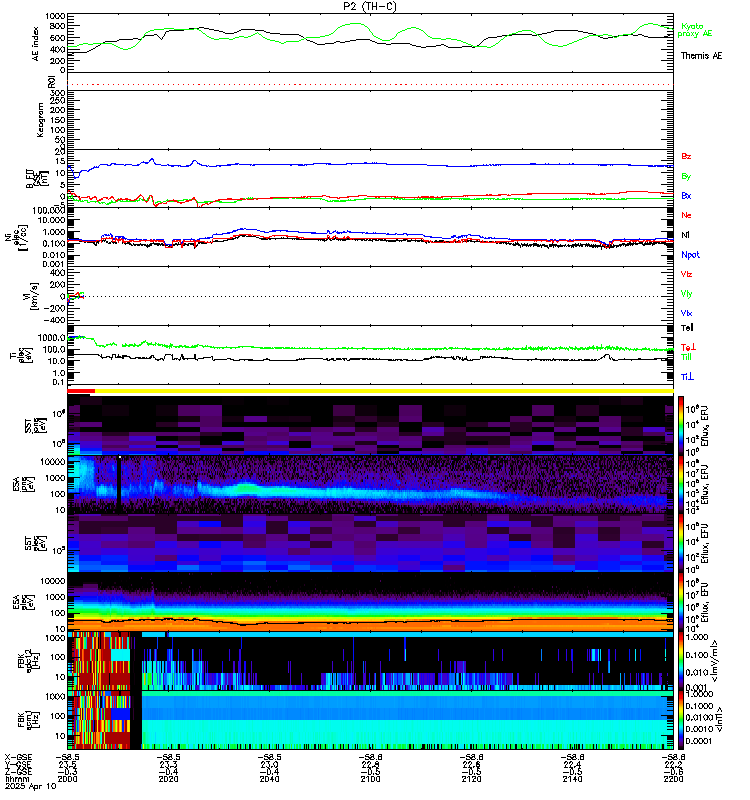The height and width of the screenshot is (800, 750).
Task: Select the black Ni density legend label
Action: (685, 235)
